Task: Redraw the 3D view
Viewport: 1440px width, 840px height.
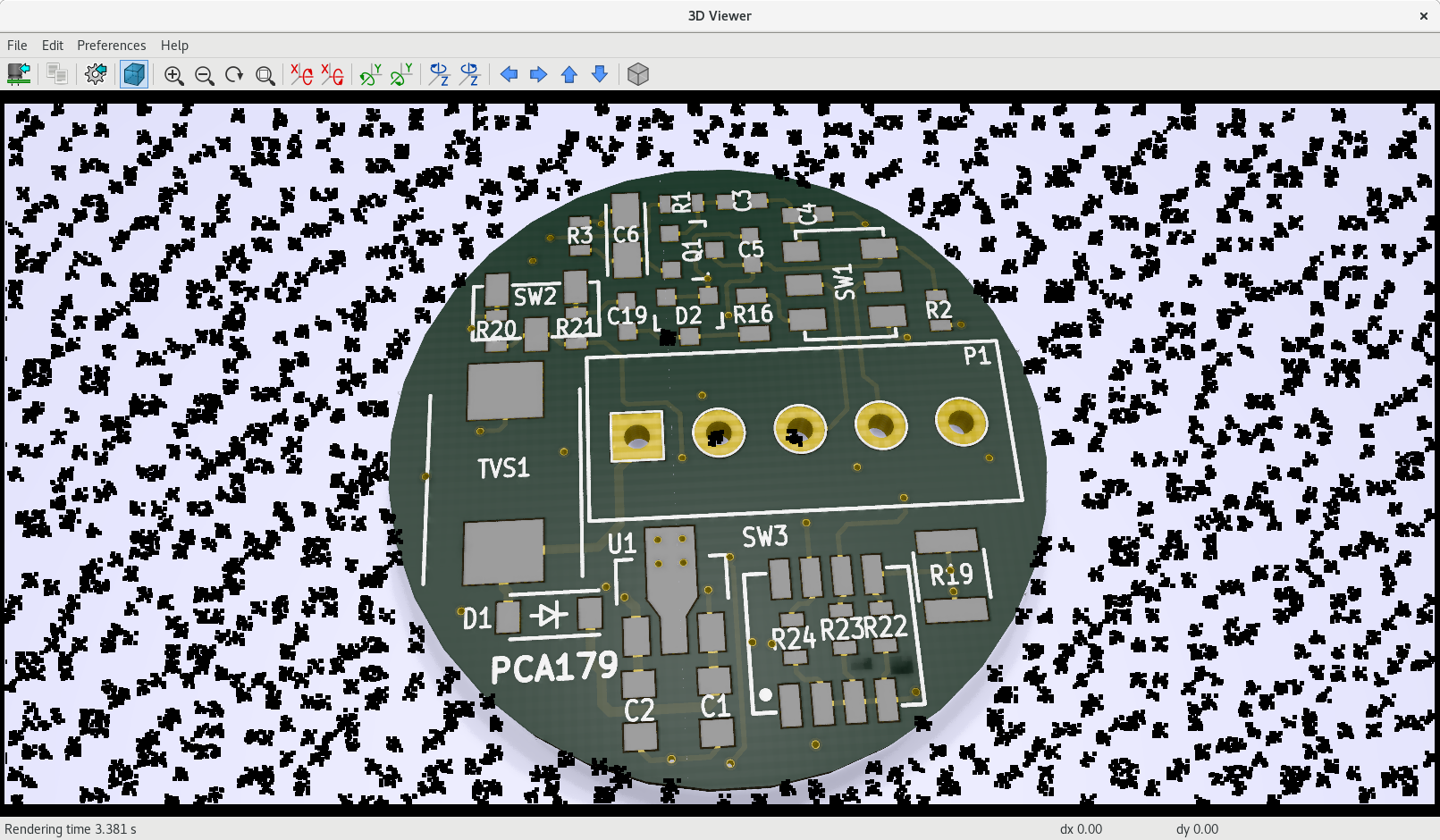Action: [x=234, y=75]
